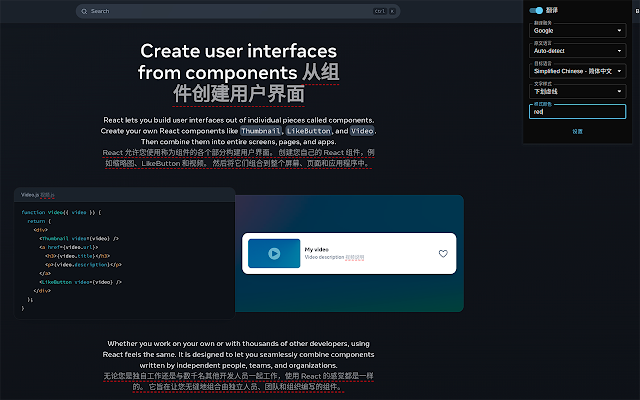This screenshot has height=400, width=640.
Task: Click the Video.js file tab in code panel
Action: pyautogui.click(x=38, y=195)
